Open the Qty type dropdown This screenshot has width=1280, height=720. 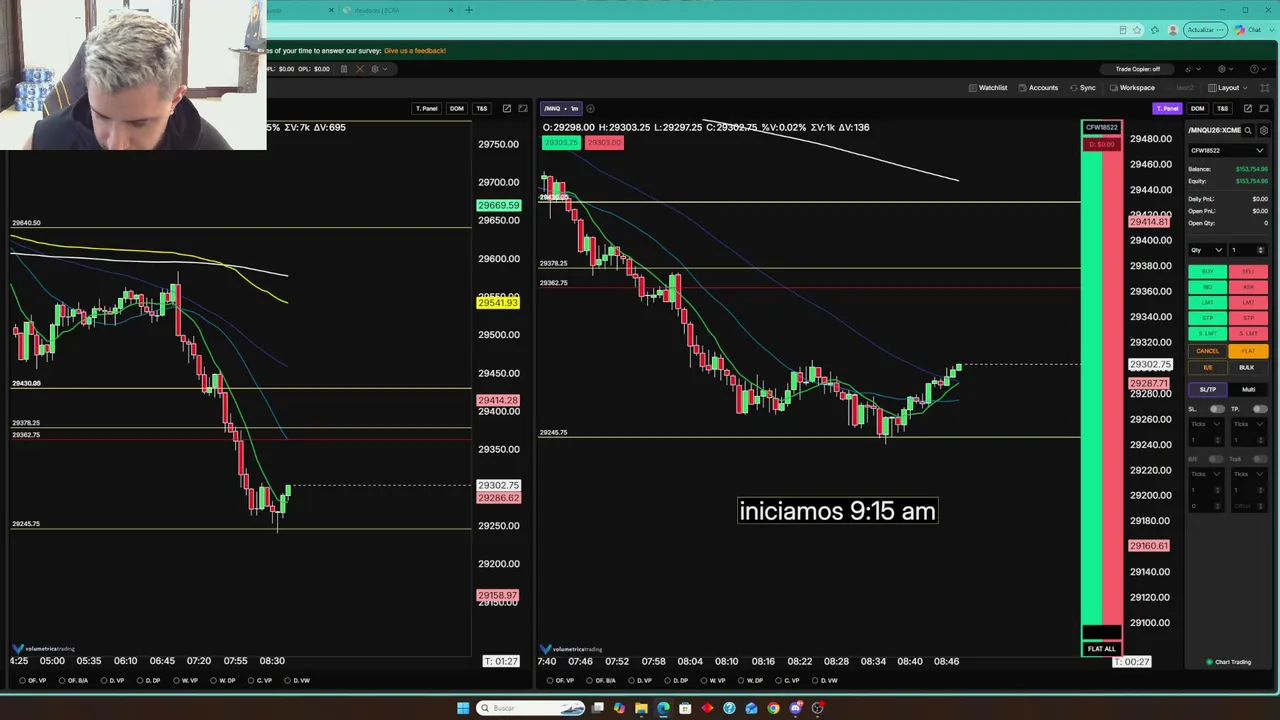click(x=1206, y=250)
